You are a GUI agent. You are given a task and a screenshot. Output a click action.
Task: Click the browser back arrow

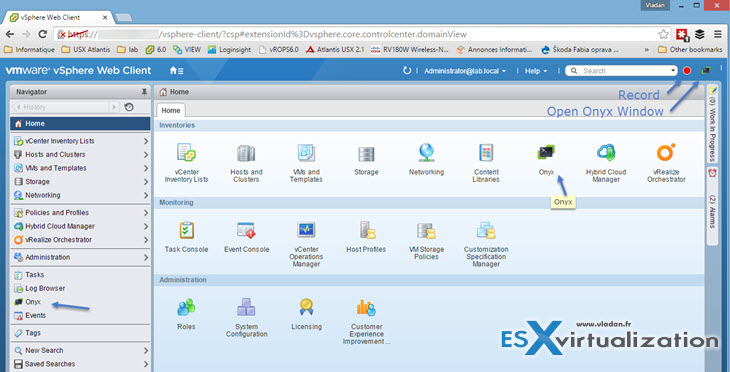[x=10, y=34]
